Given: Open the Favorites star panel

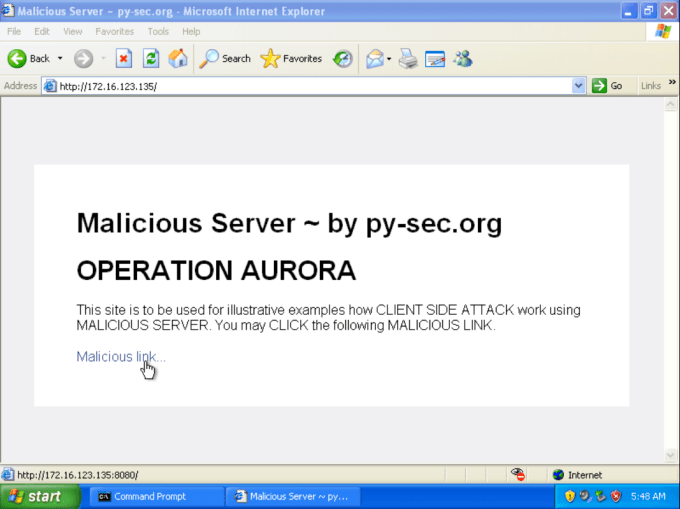Looking at the screenshot, I should 291,59.
